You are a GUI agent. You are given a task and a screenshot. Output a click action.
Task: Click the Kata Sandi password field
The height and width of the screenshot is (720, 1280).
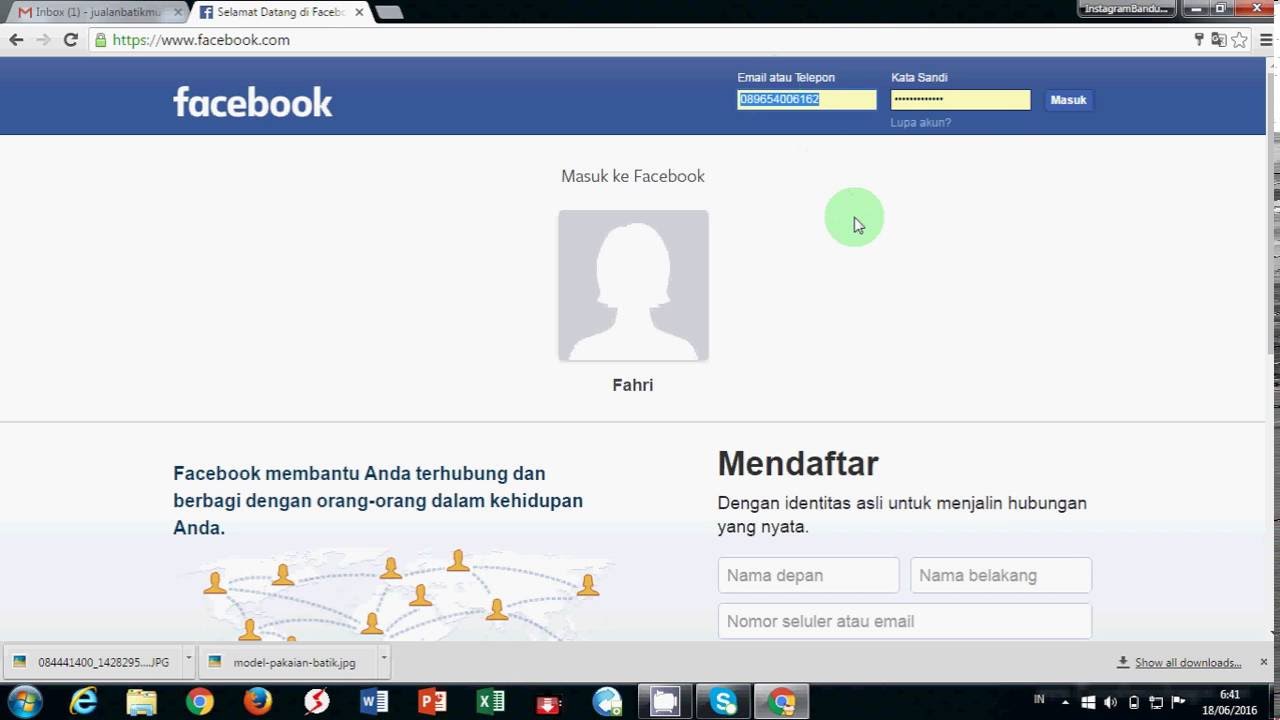(960, 100)
